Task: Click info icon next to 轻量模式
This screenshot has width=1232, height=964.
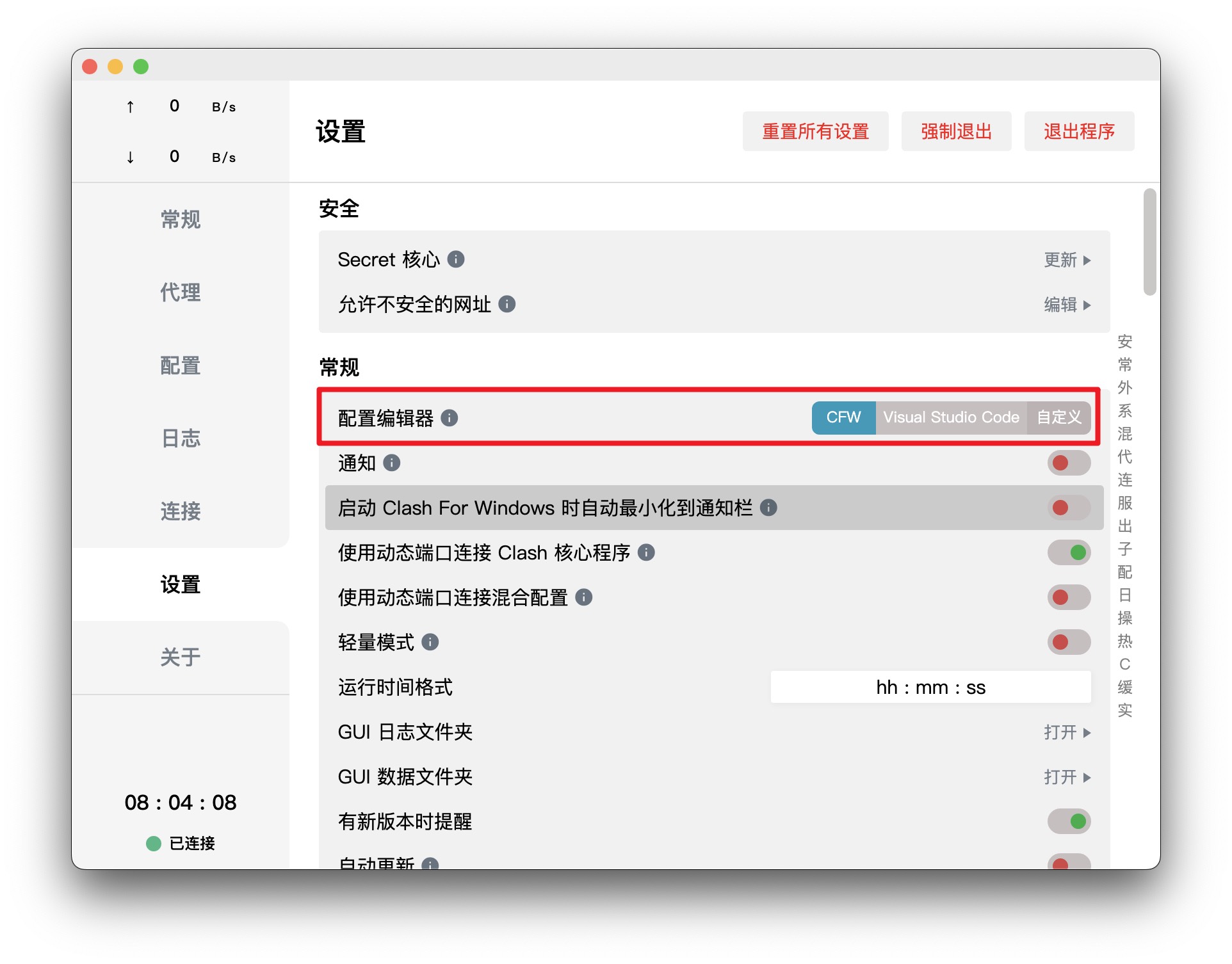Action: pyautogui.click(x=430, y=642)
